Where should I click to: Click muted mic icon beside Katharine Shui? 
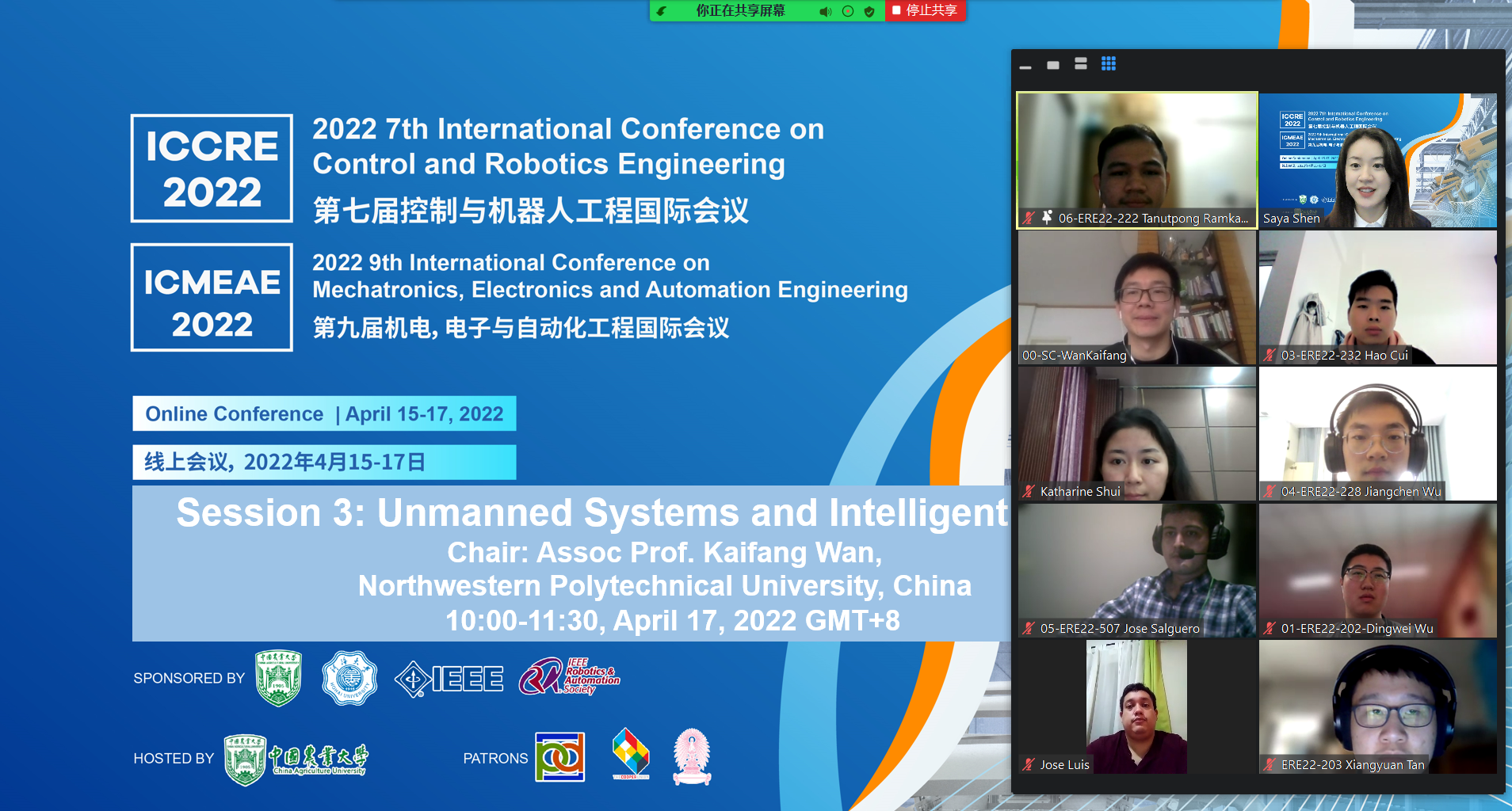click(x=1029, y=491)
